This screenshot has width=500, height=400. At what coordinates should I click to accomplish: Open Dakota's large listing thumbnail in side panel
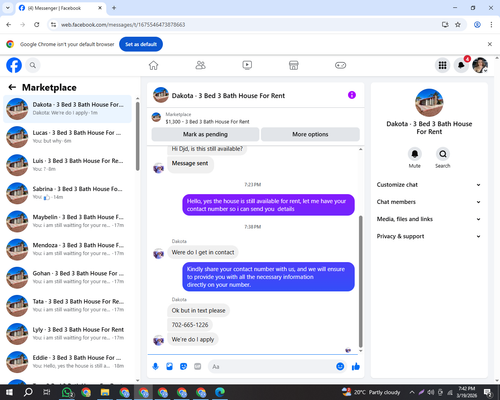point(429,103)
